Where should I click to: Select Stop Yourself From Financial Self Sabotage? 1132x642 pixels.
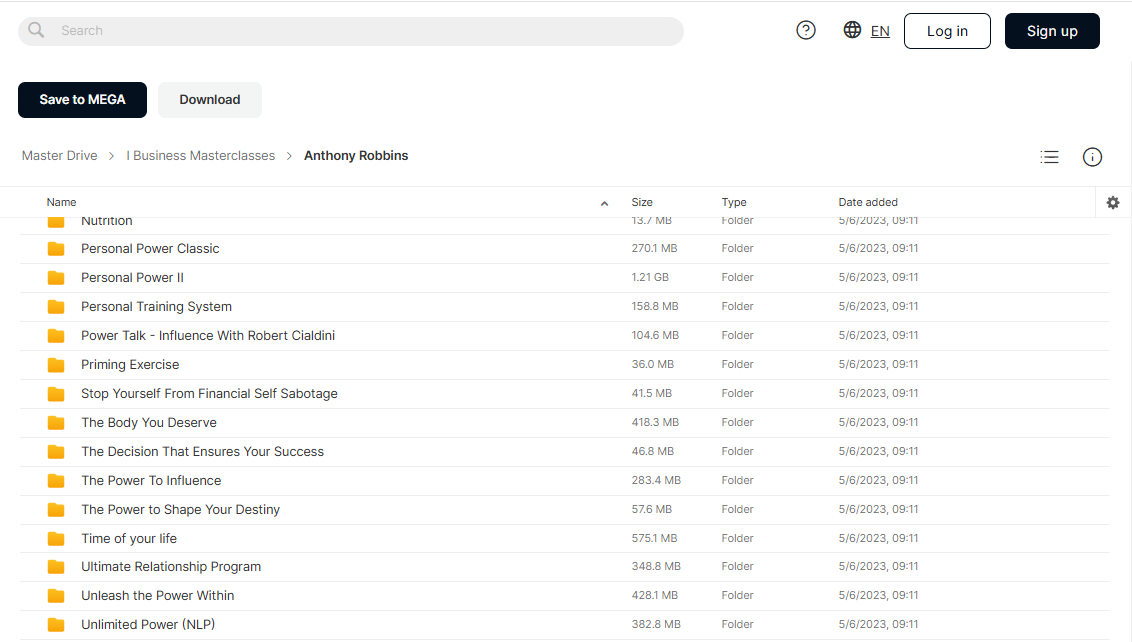(209, 394)
